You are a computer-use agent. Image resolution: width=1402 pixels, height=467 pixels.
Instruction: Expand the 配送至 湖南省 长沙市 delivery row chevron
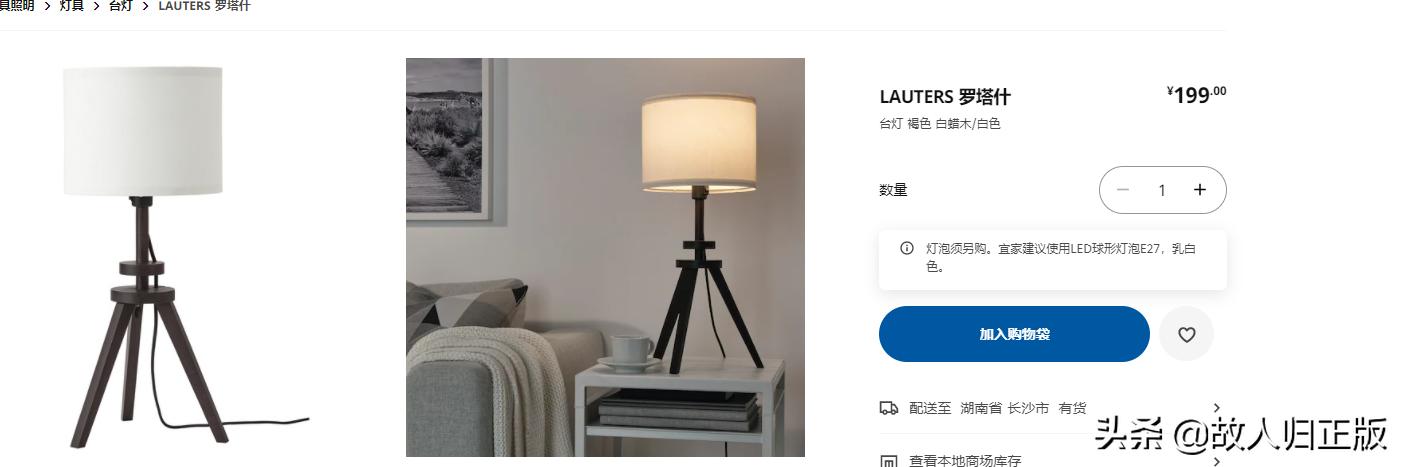coord(1217,408)
